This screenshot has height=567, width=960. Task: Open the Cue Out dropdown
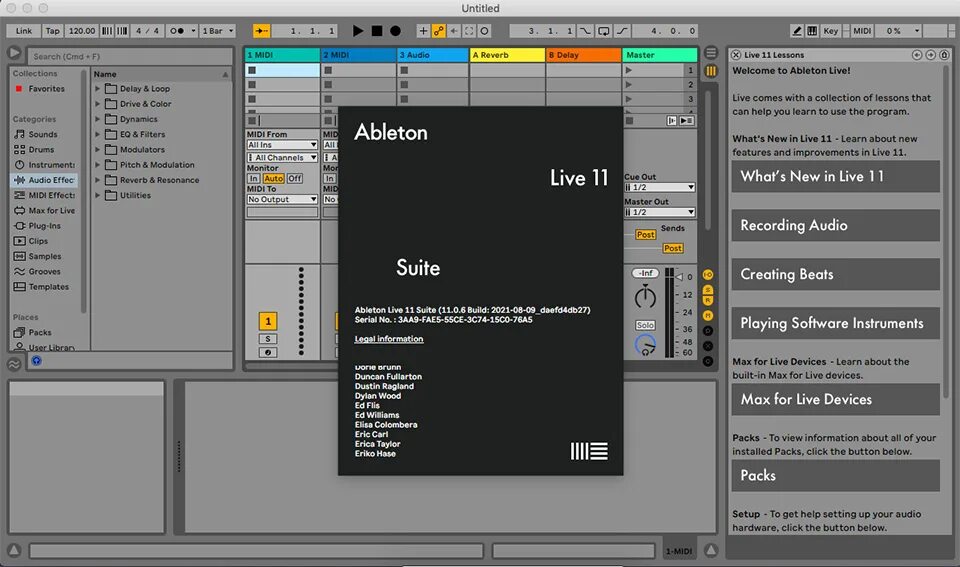tap(659, 187)
